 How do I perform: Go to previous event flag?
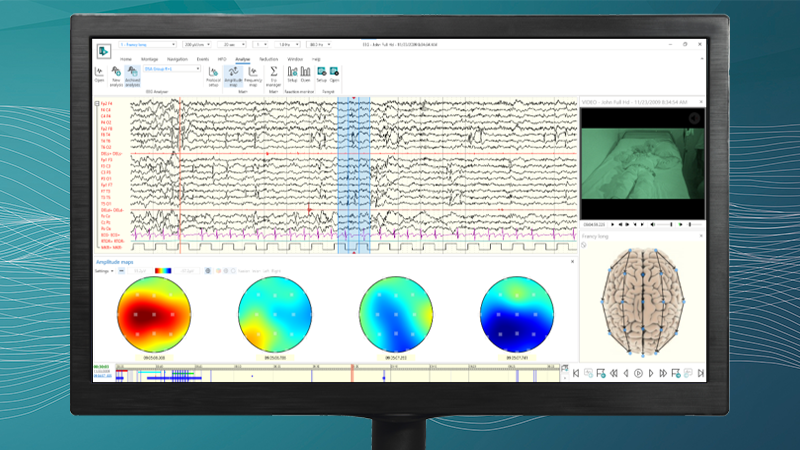click(x=601, y=373)
